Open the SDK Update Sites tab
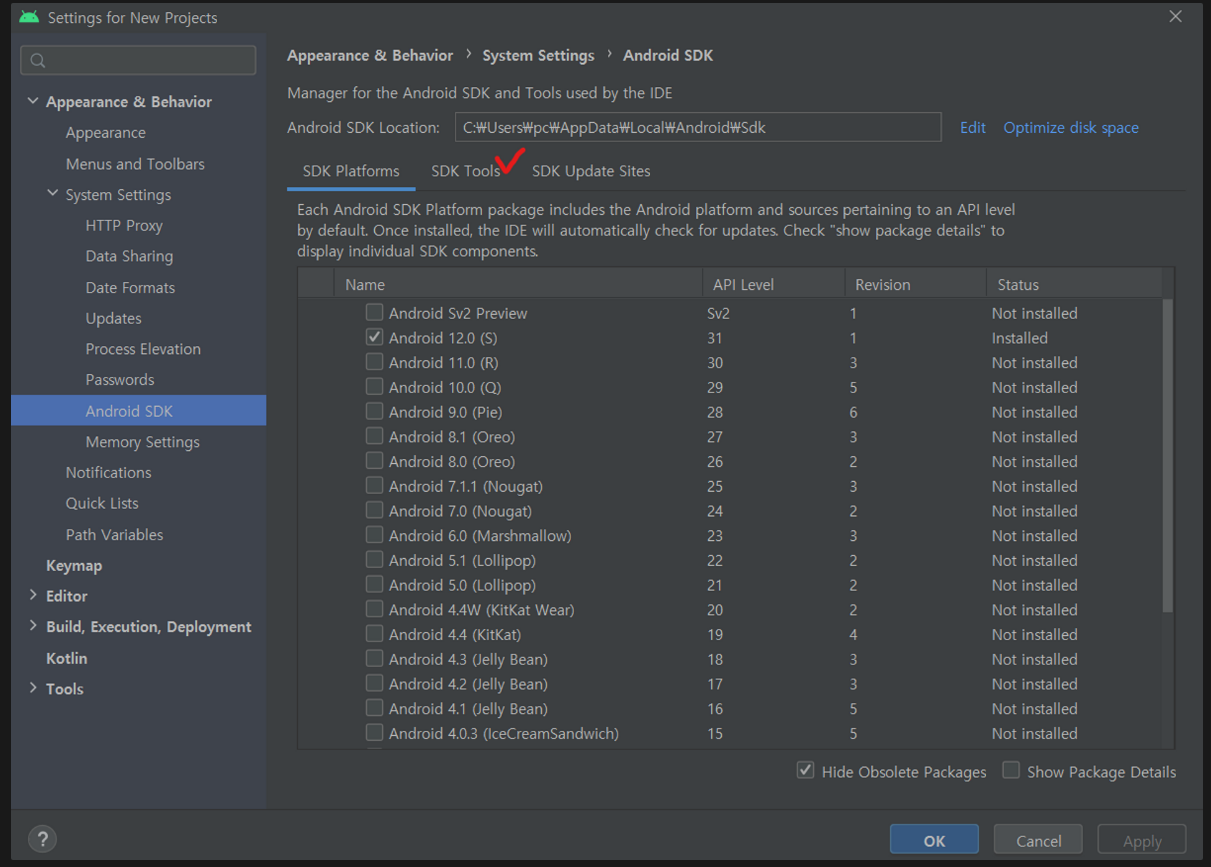 coord(591,171)
